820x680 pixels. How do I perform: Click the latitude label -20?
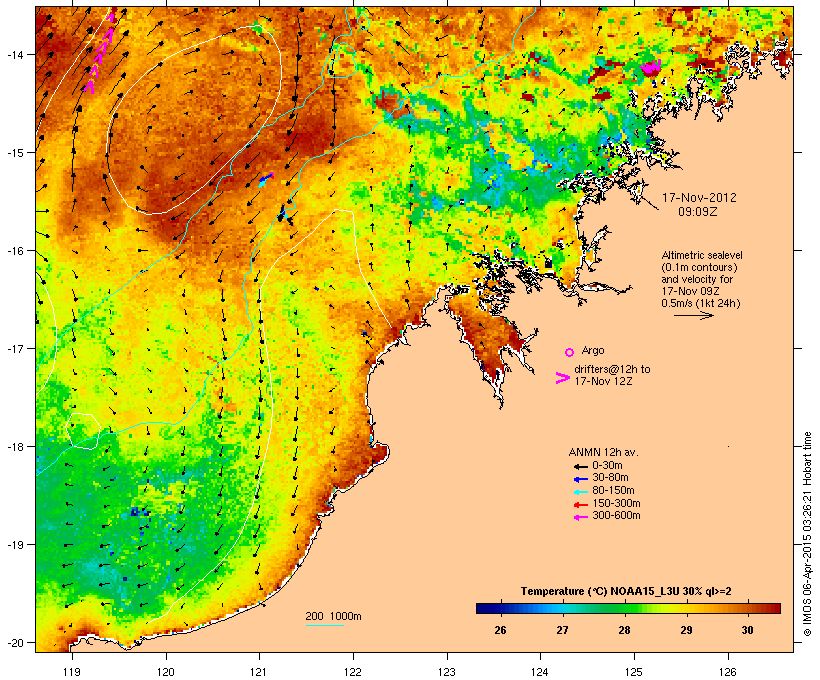[15, 642]
